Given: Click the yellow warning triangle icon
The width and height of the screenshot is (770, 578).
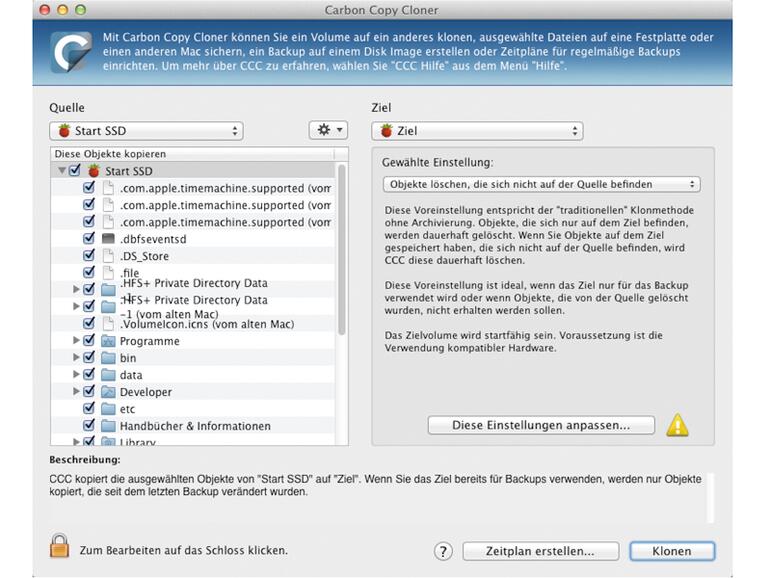Looking at the screenshot, I should pos(677,425).
